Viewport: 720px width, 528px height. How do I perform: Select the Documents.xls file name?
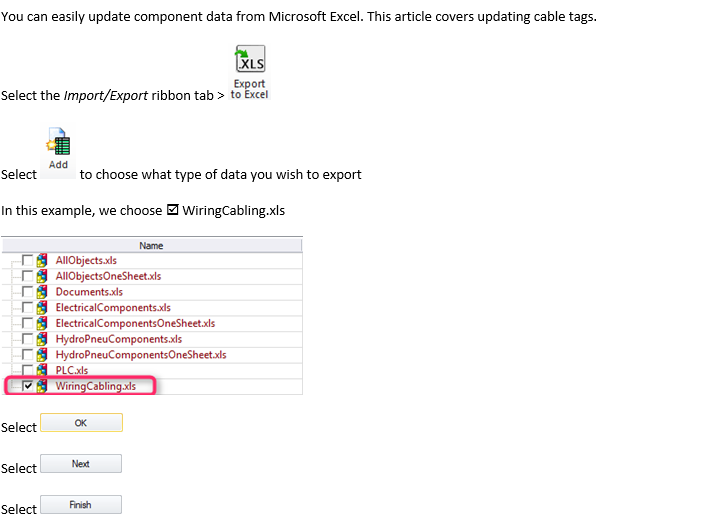[x=89, y=292]
